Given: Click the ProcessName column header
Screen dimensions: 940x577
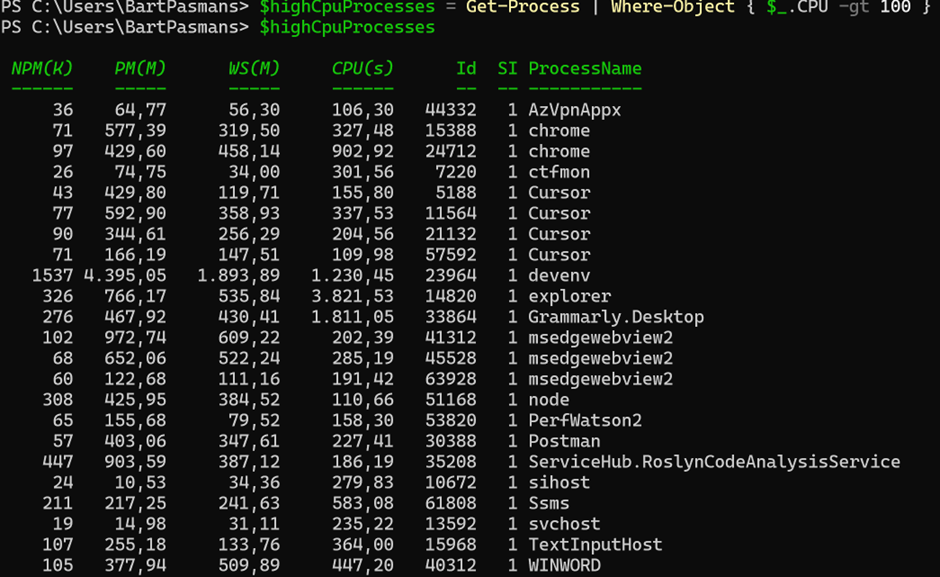Looking at the screenshot, I should click(x=585, y=68).
